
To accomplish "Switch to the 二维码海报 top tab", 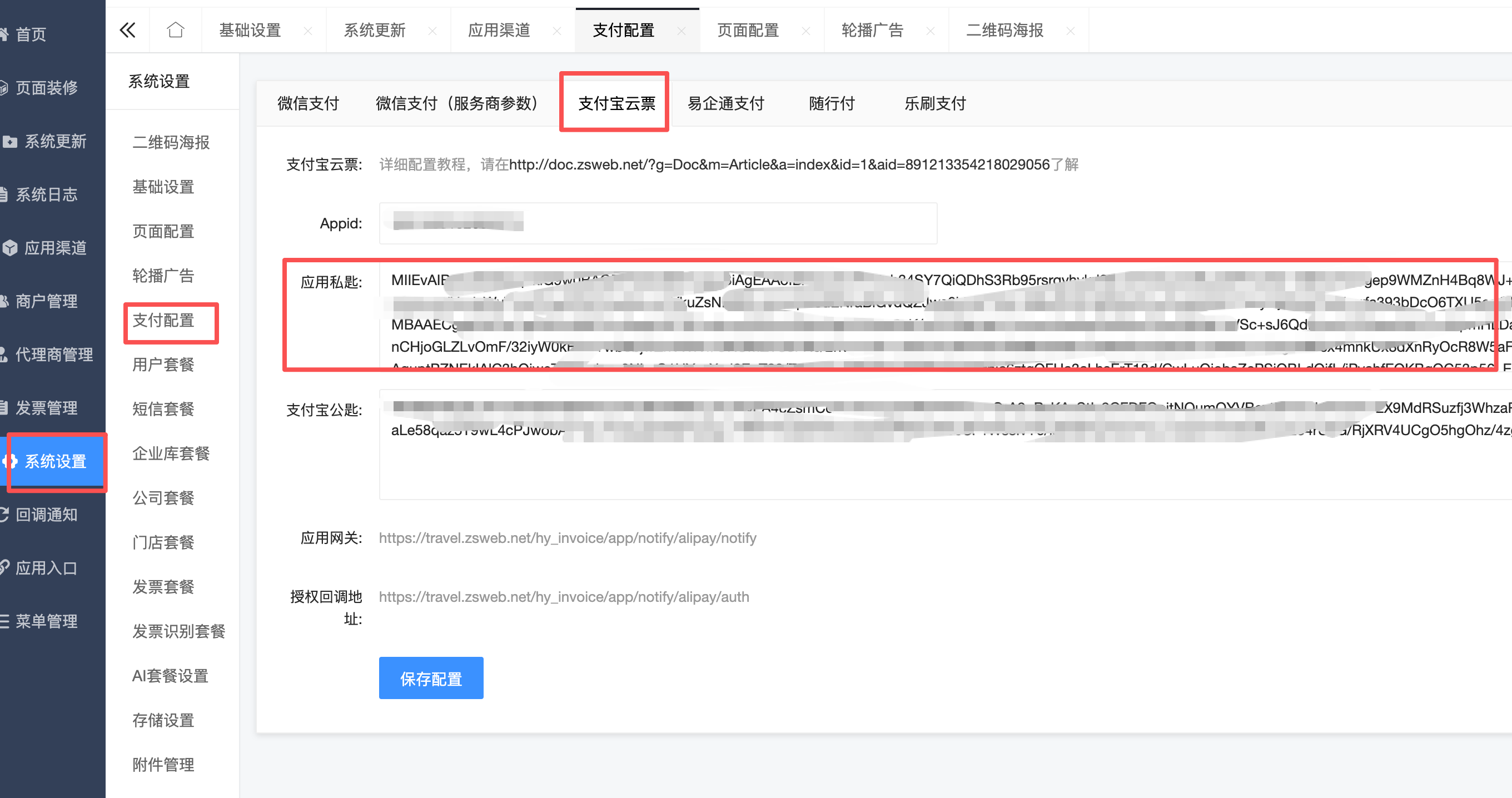I will (x=1005, y=30).
